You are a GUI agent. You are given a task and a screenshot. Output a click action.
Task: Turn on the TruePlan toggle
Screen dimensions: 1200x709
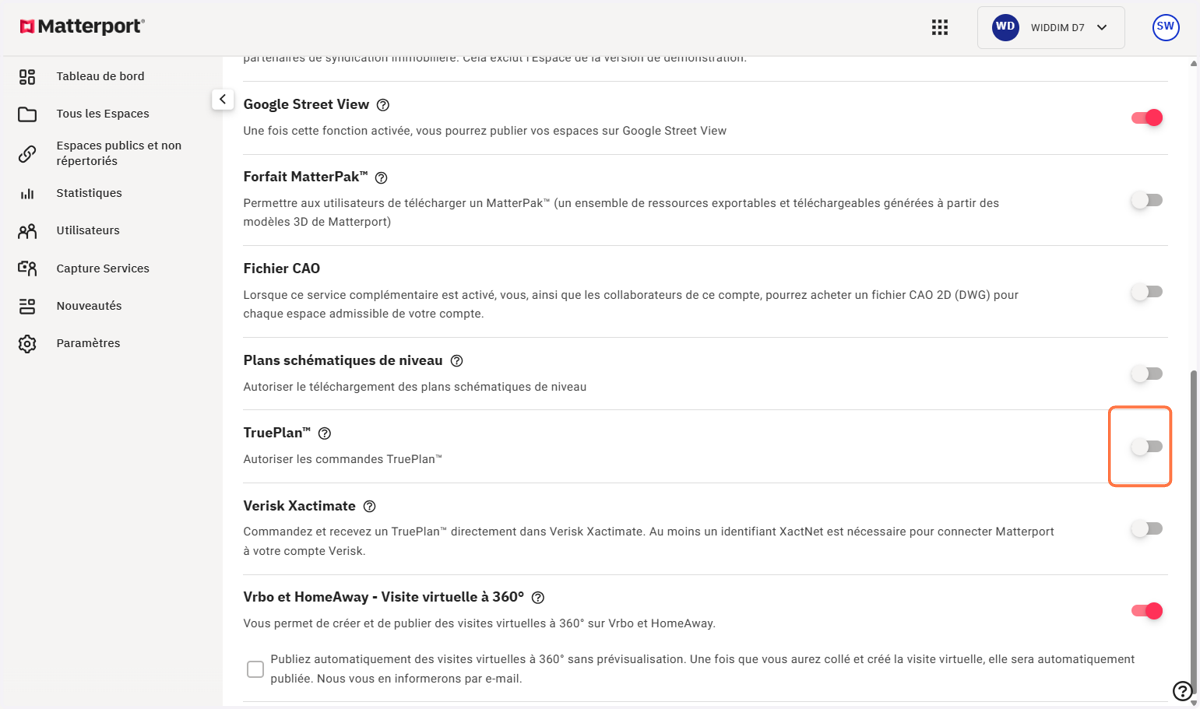click(1147, 447)
